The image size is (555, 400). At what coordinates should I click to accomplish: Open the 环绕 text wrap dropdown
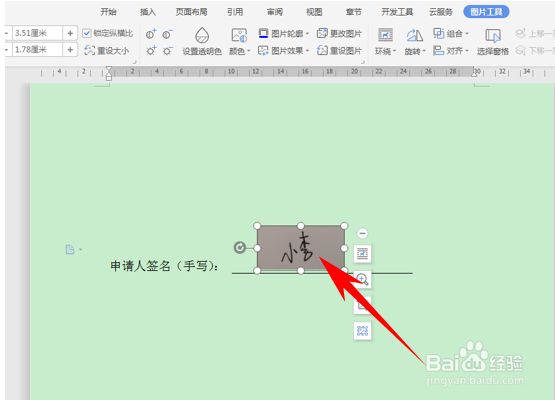pos(385,42)
